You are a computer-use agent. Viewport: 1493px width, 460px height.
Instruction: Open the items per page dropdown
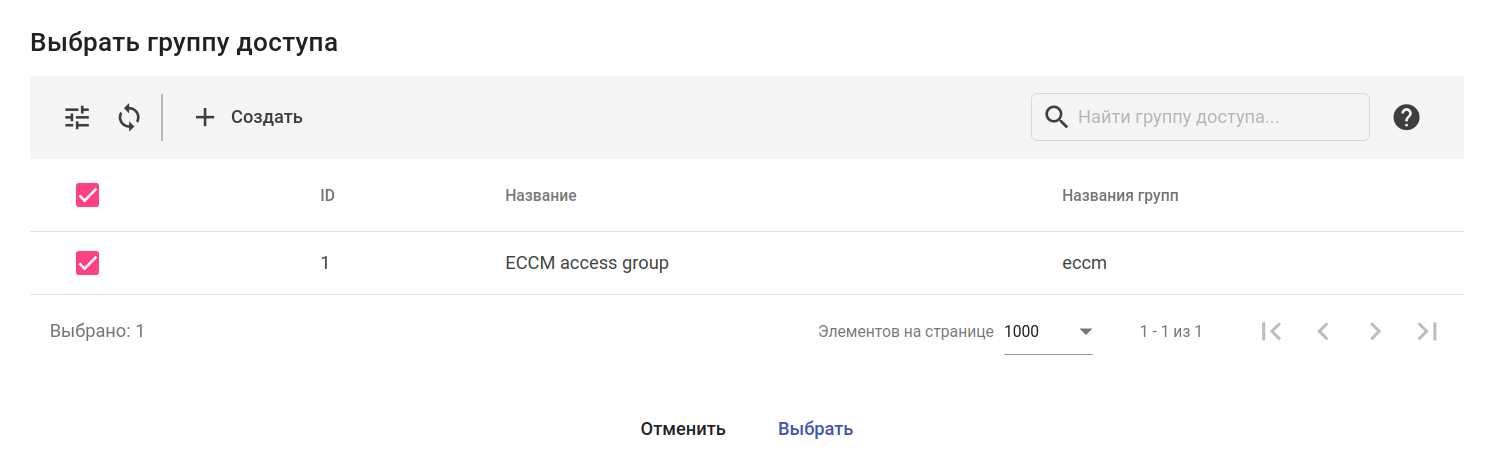pyautogui.click(x=1047, y=331)
